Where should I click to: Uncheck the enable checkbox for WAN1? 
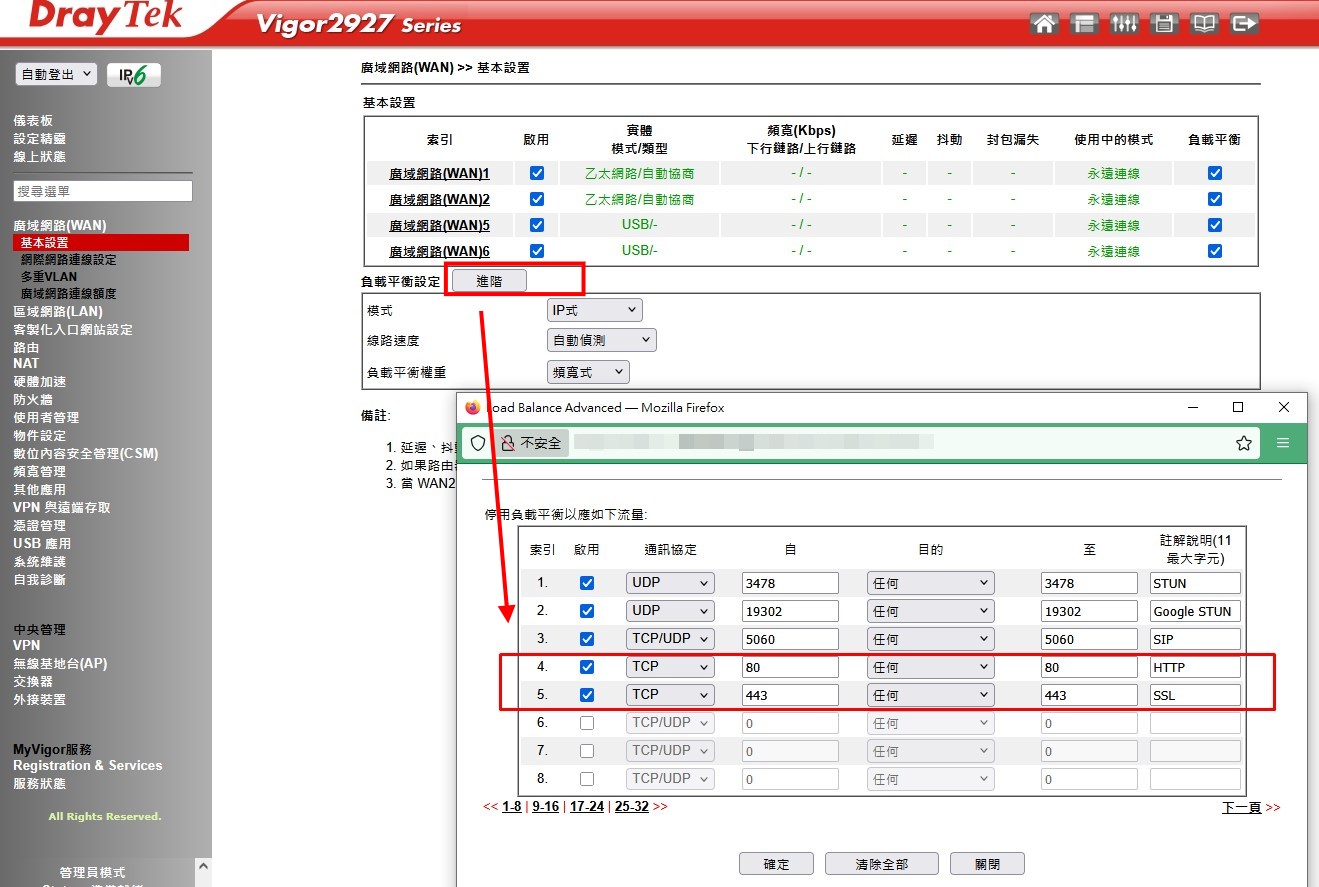click(537, 173)
